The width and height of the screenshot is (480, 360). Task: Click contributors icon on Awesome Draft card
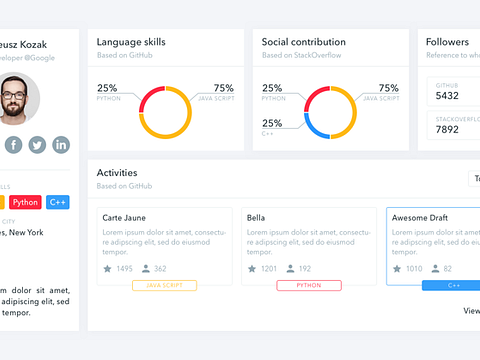click(435, 269)
